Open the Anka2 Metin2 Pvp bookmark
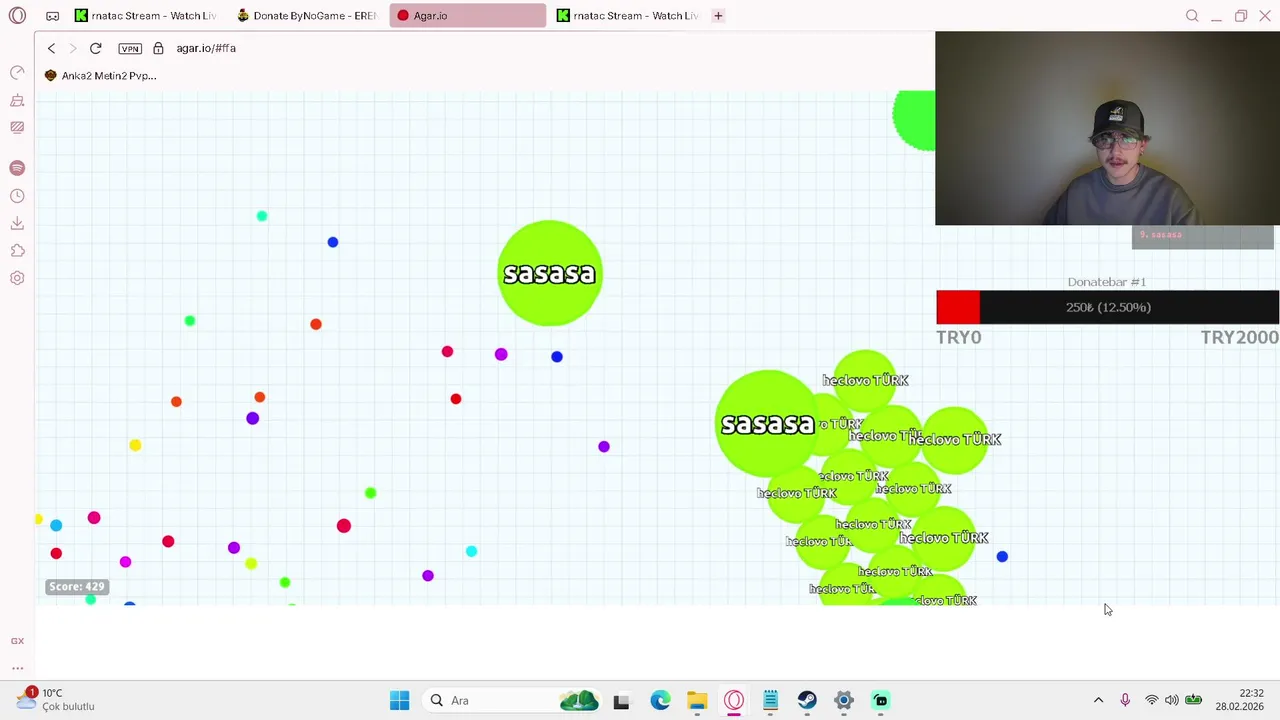1280x720 pixels. 101,76
